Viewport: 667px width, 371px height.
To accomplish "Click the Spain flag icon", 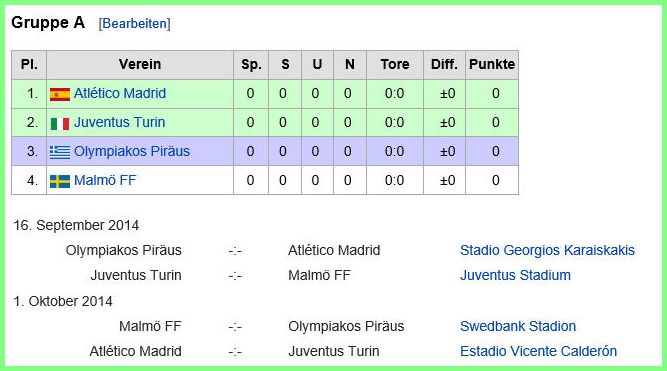I will tap(60, 94).
